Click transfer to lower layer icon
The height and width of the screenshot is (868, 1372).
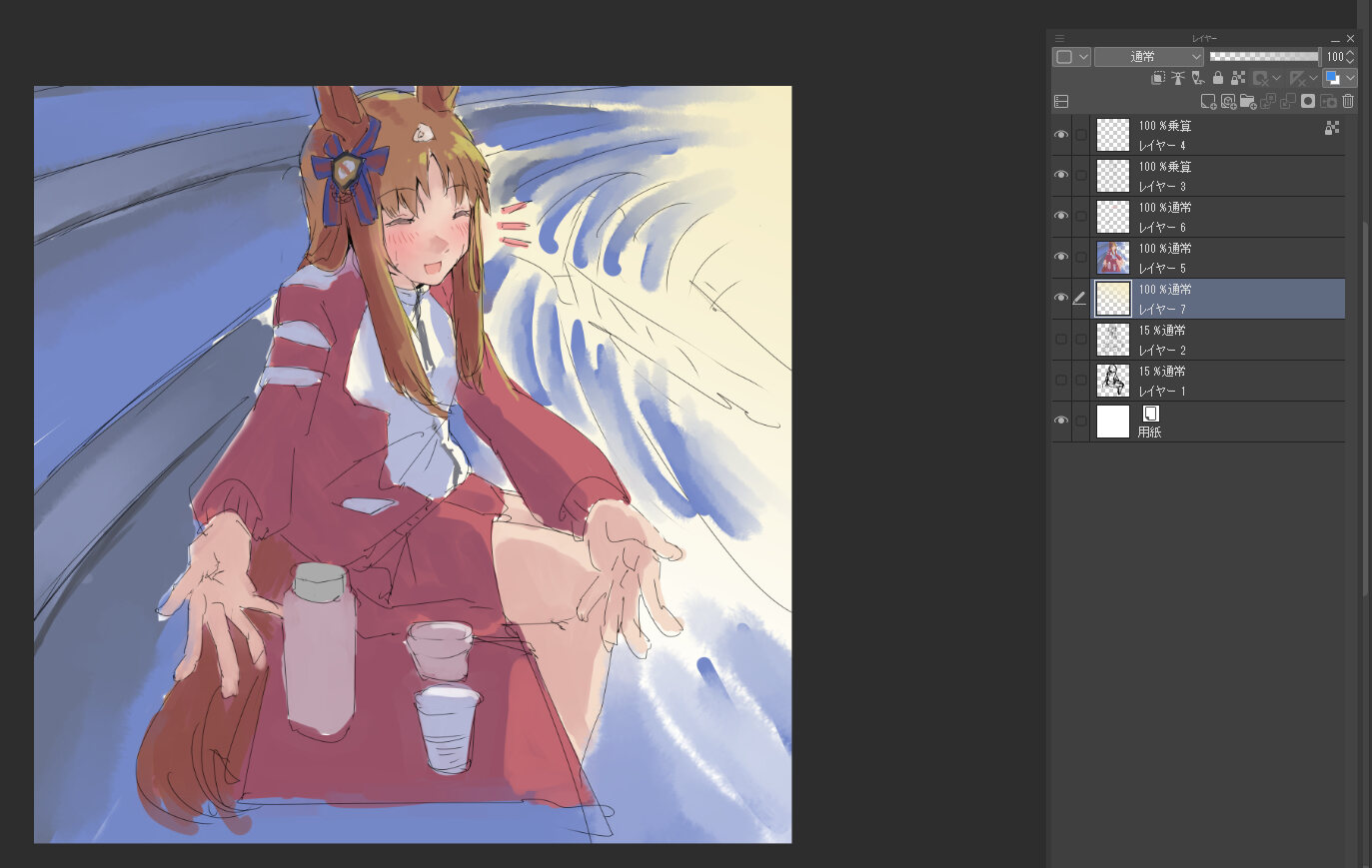coord(1268,101)
